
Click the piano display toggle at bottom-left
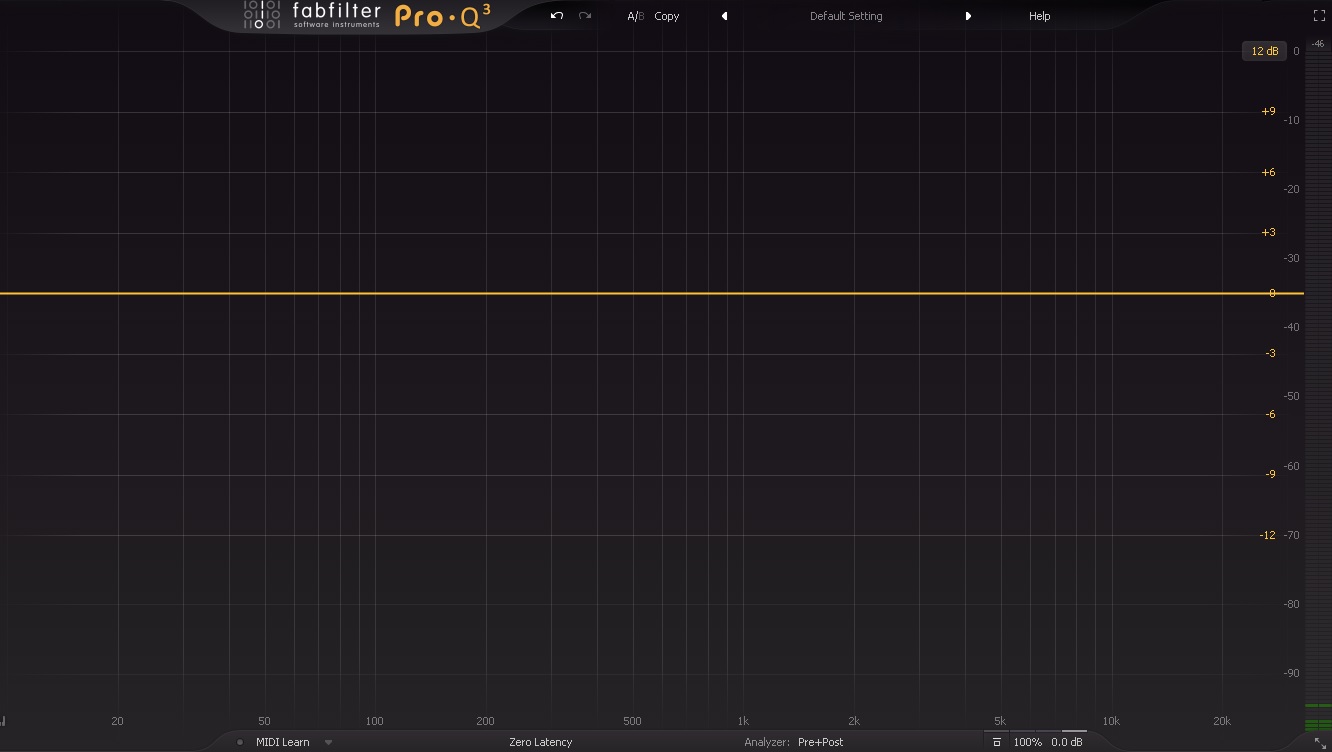(3, 720)
